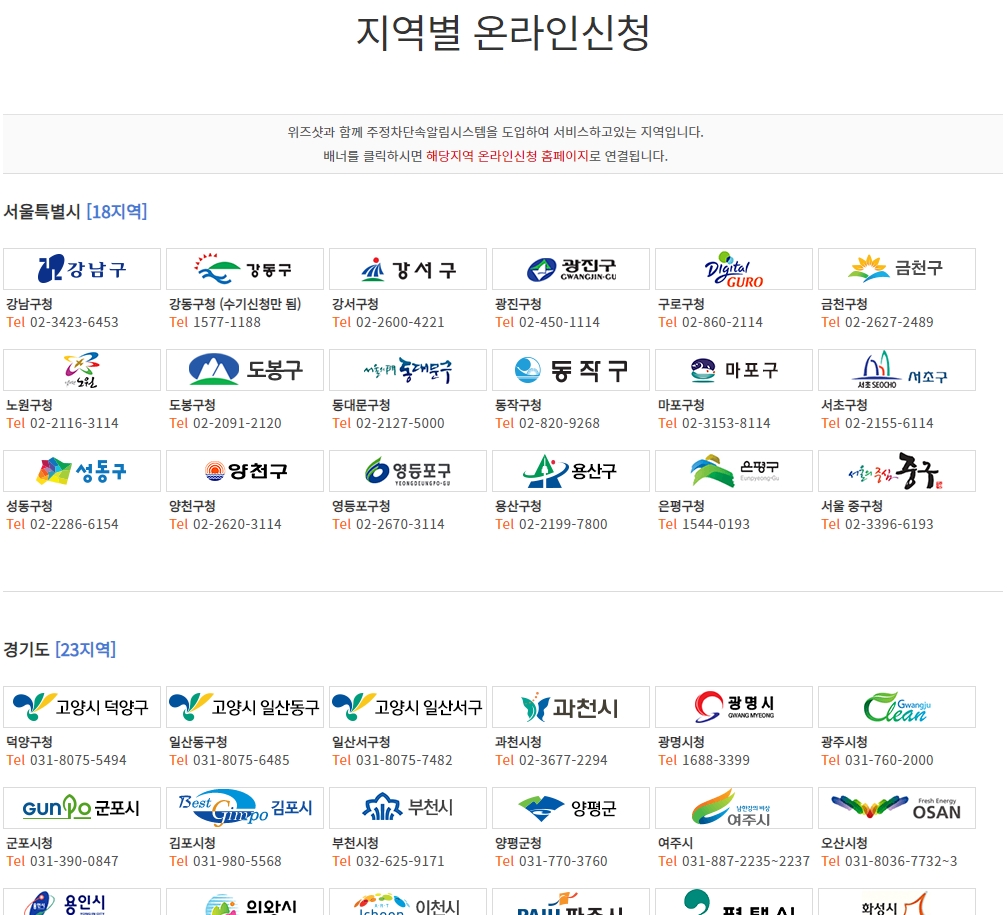This screenshot has height=915, width=1008.
Task: Click red 해당지역 온라인신청 홈페이지 text
Action: point(507,156)
